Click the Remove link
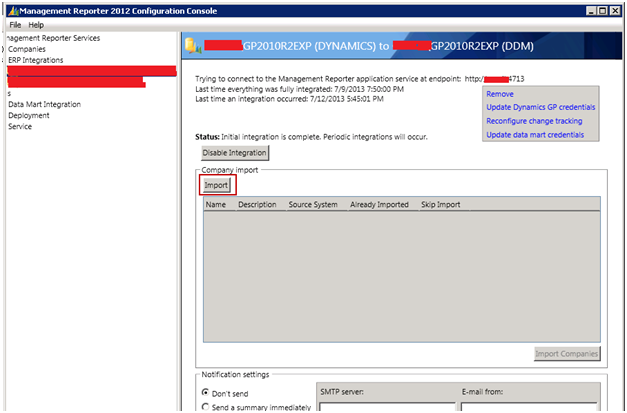The image size is (627, 413). (500, 94)
